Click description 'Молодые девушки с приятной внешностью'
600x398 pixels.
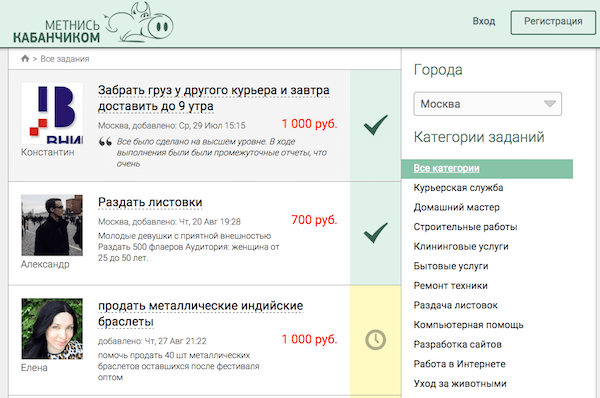click(184, 236)
